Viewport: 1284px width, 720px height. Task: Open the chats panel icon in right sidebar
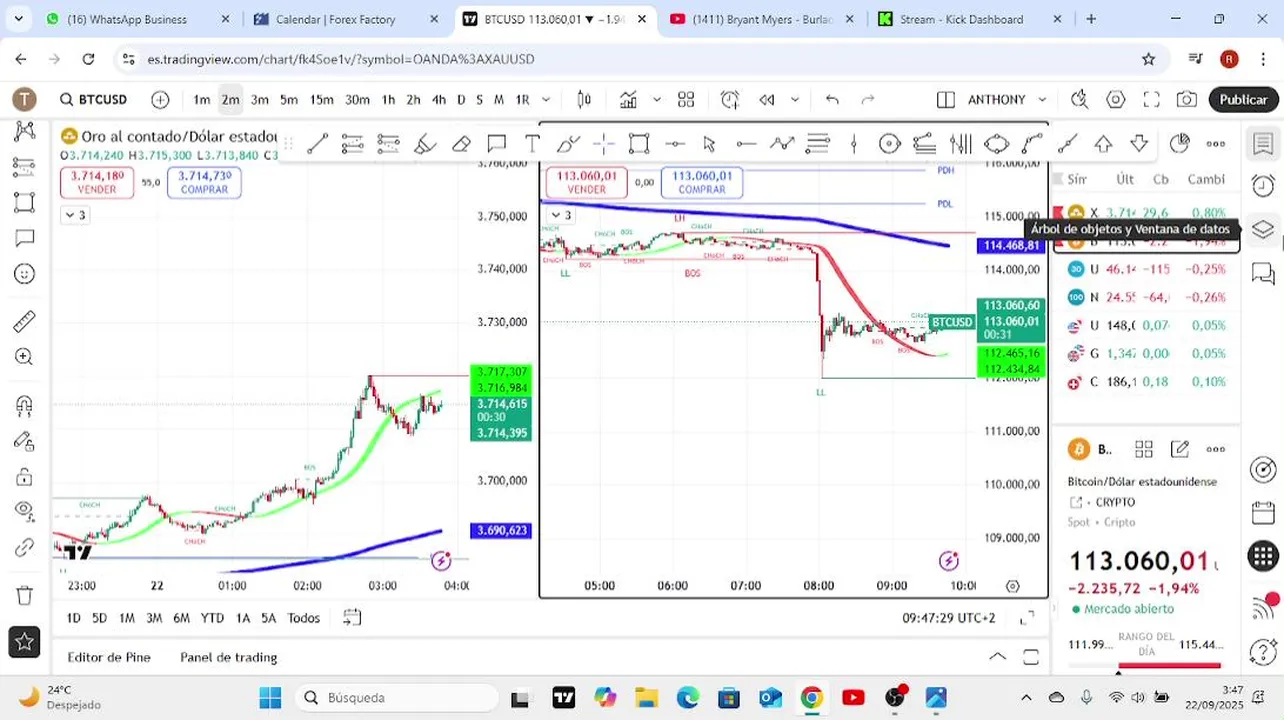(1263, 272)
